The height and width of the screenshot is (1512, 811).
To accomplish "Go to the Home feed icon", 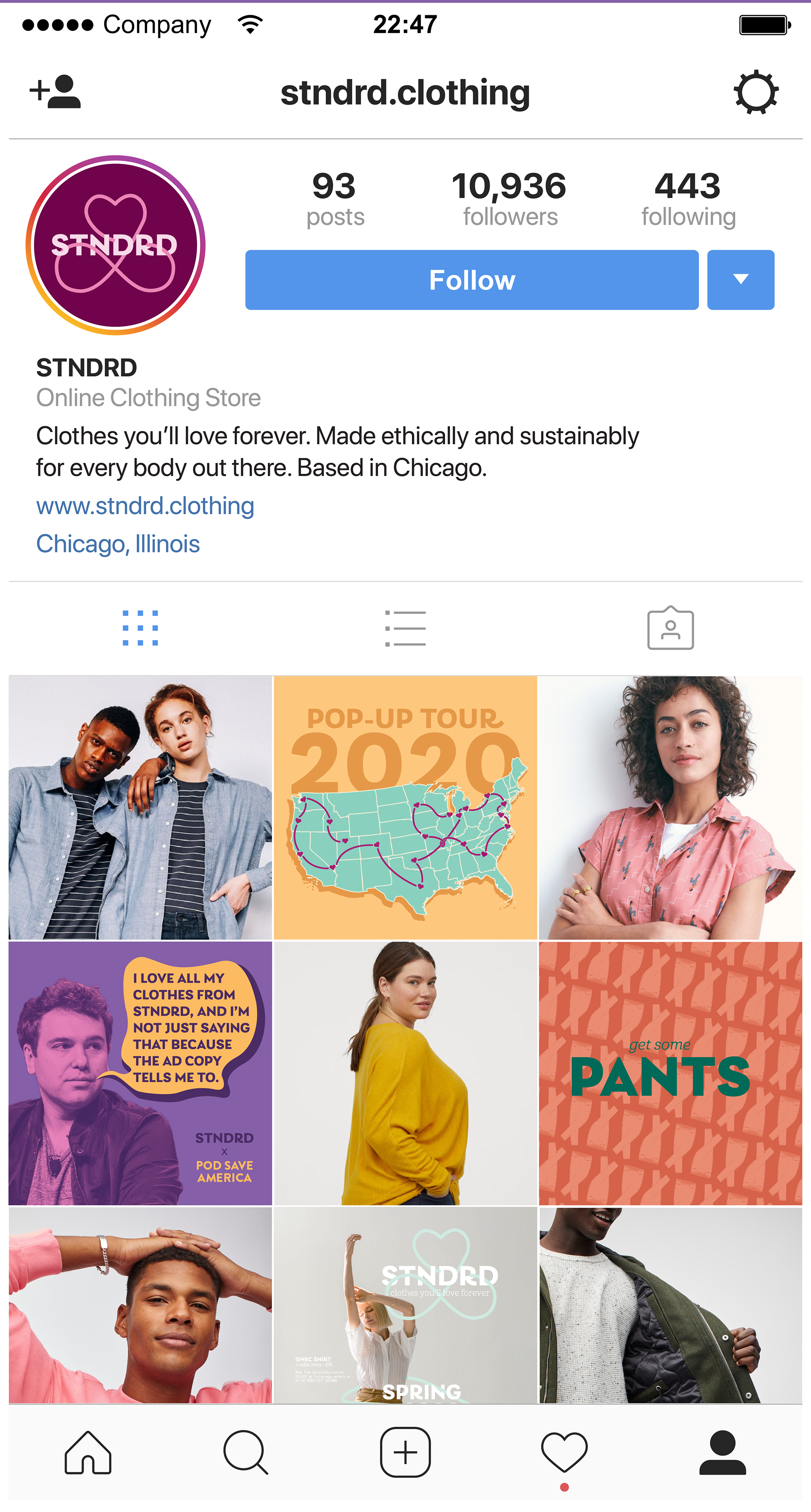I will 88,1453.
